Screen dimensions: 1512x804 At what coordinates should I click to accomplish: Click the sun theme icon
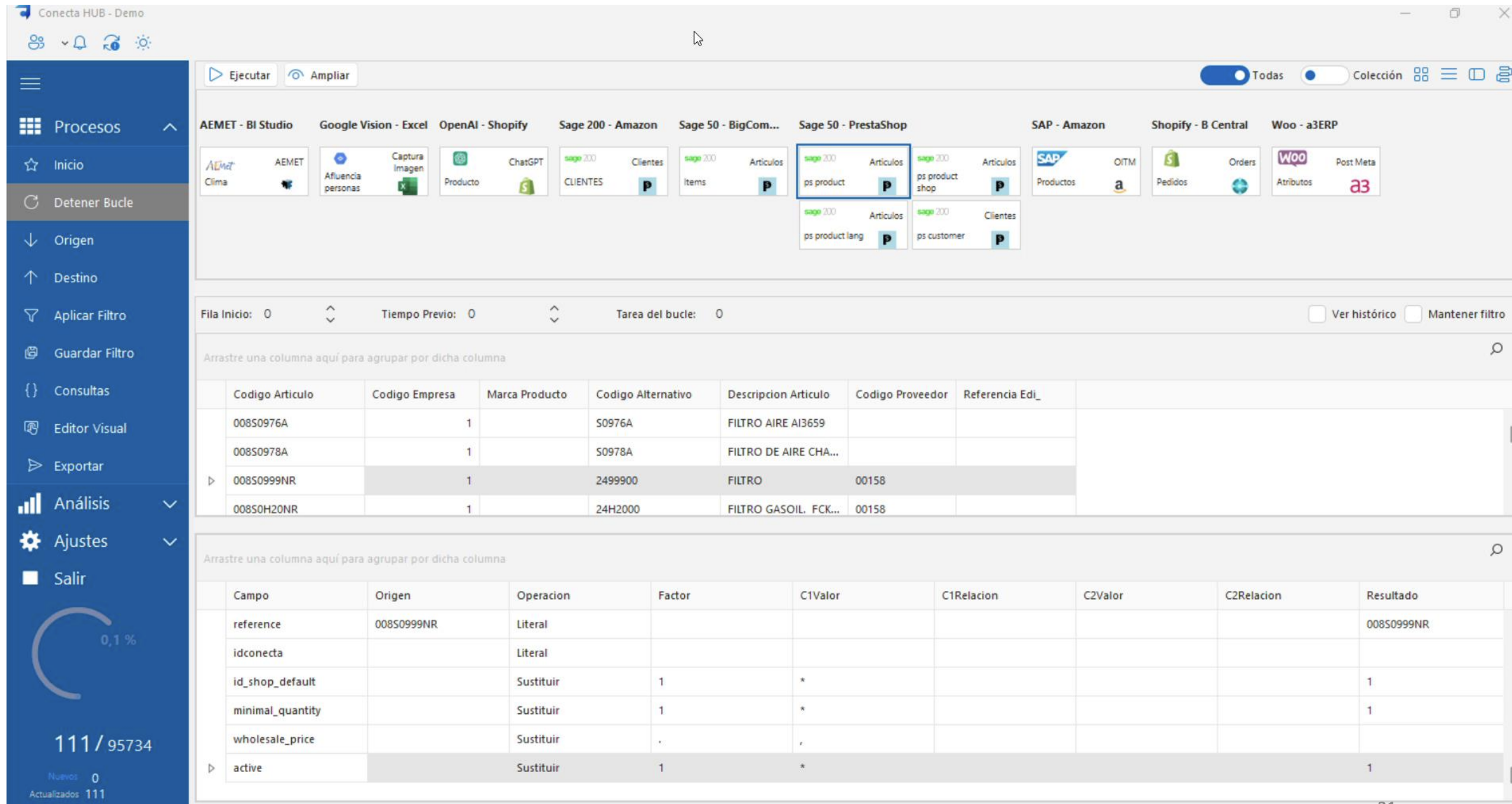[143, 42]
